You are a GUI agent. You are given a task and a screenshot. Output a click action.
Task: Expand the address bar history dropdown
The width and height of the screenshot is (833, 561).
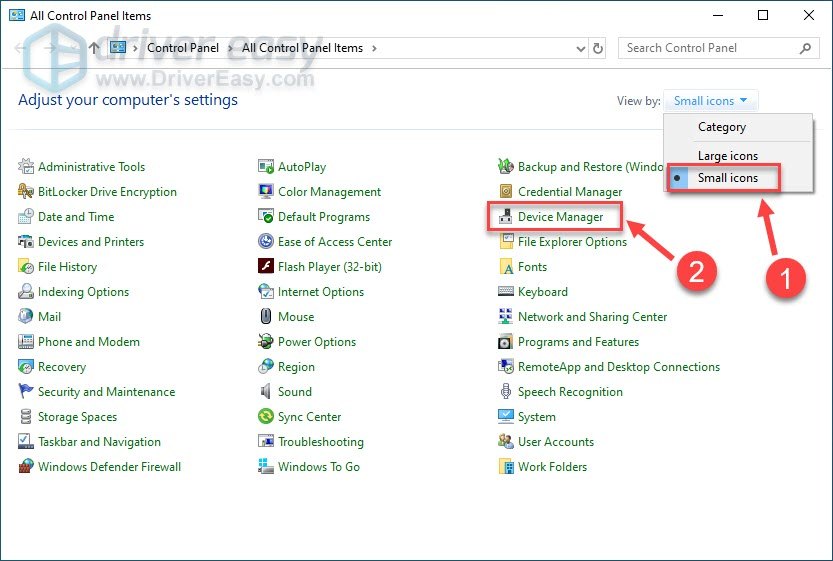(x=581, y=48)
